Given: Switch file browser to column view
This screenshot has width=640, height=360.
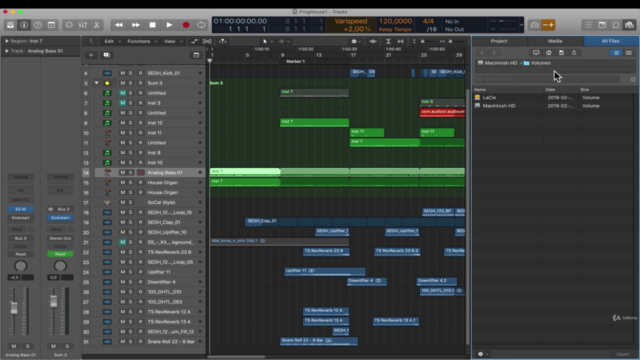Looking at the screenshot, I should point(629,53).
